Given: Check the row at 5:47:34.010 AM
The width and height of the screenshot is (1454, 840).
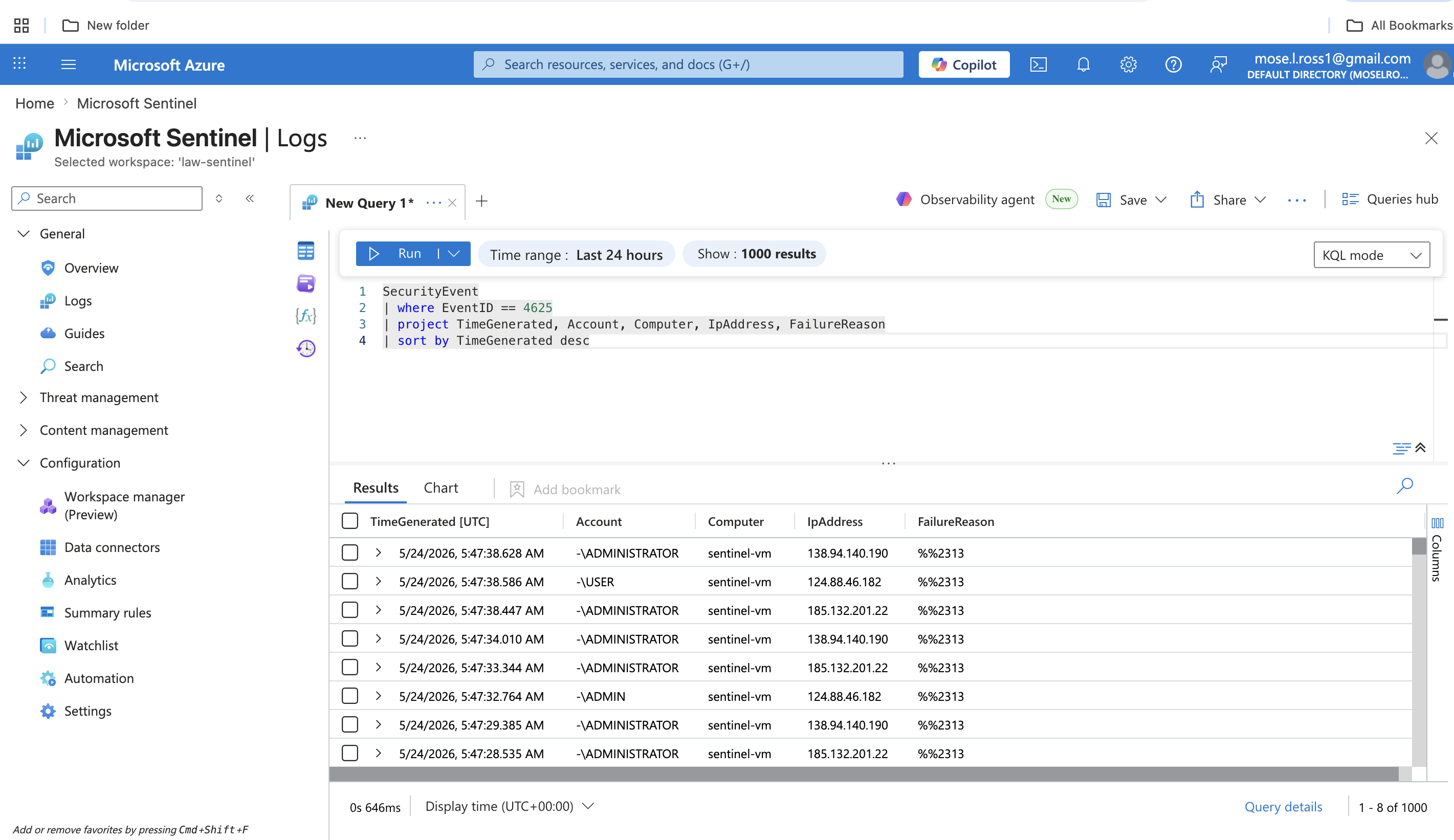Looking at the screenshot, I should point(349,638).
